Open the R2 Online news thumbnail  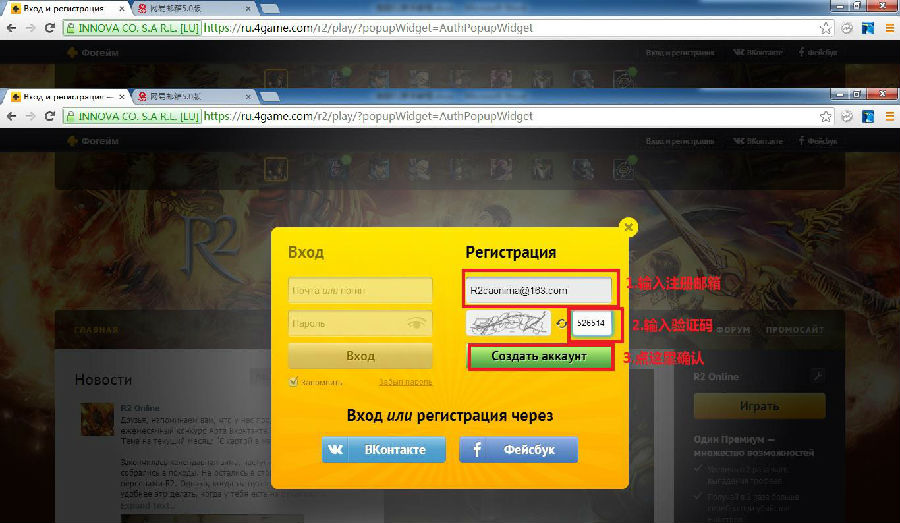coord(96,420)
